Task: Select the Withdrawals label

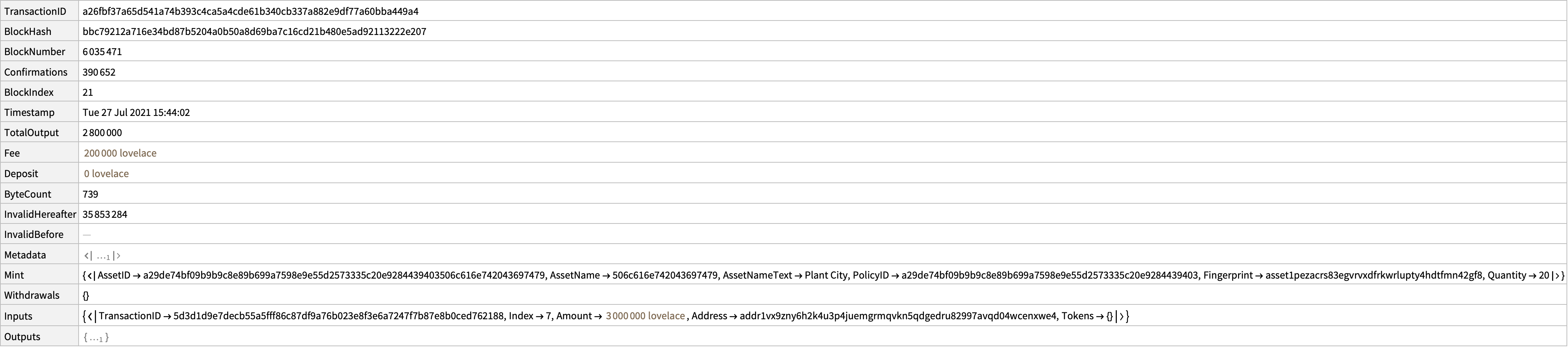Action: pos(32,295)
